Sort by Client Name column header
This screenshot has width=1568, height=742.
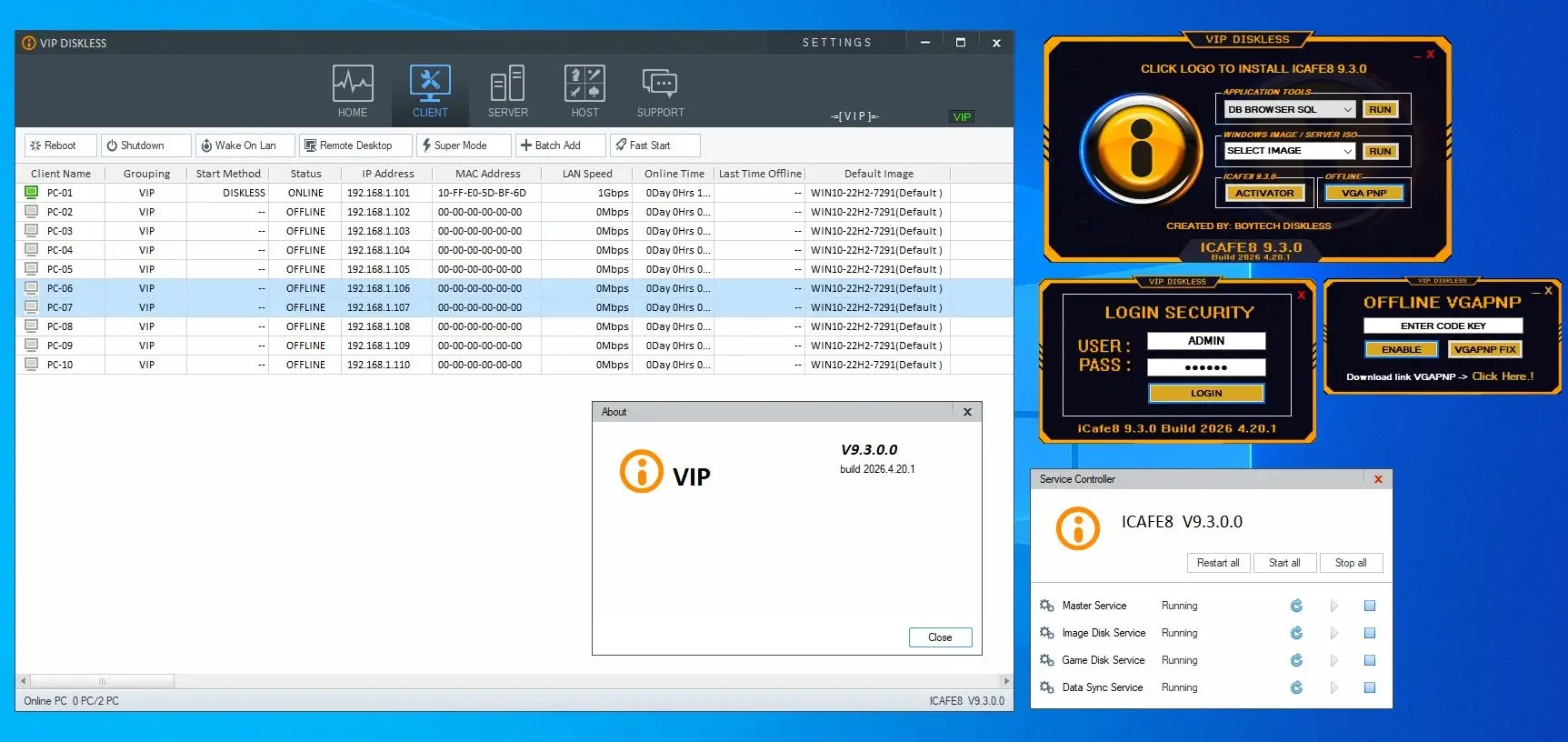click(x=61, y=174)
